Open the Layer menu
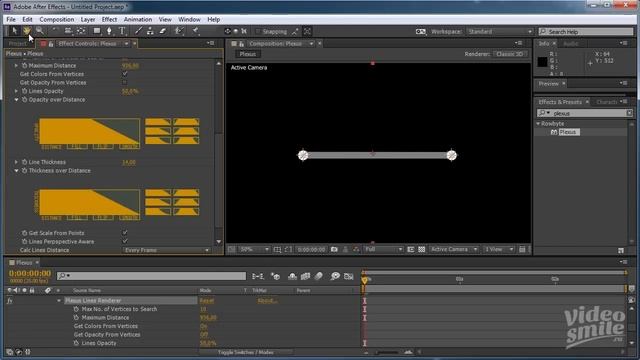Image resolution: width=640 pixels, height=360 pixels. tap(88, 19)
